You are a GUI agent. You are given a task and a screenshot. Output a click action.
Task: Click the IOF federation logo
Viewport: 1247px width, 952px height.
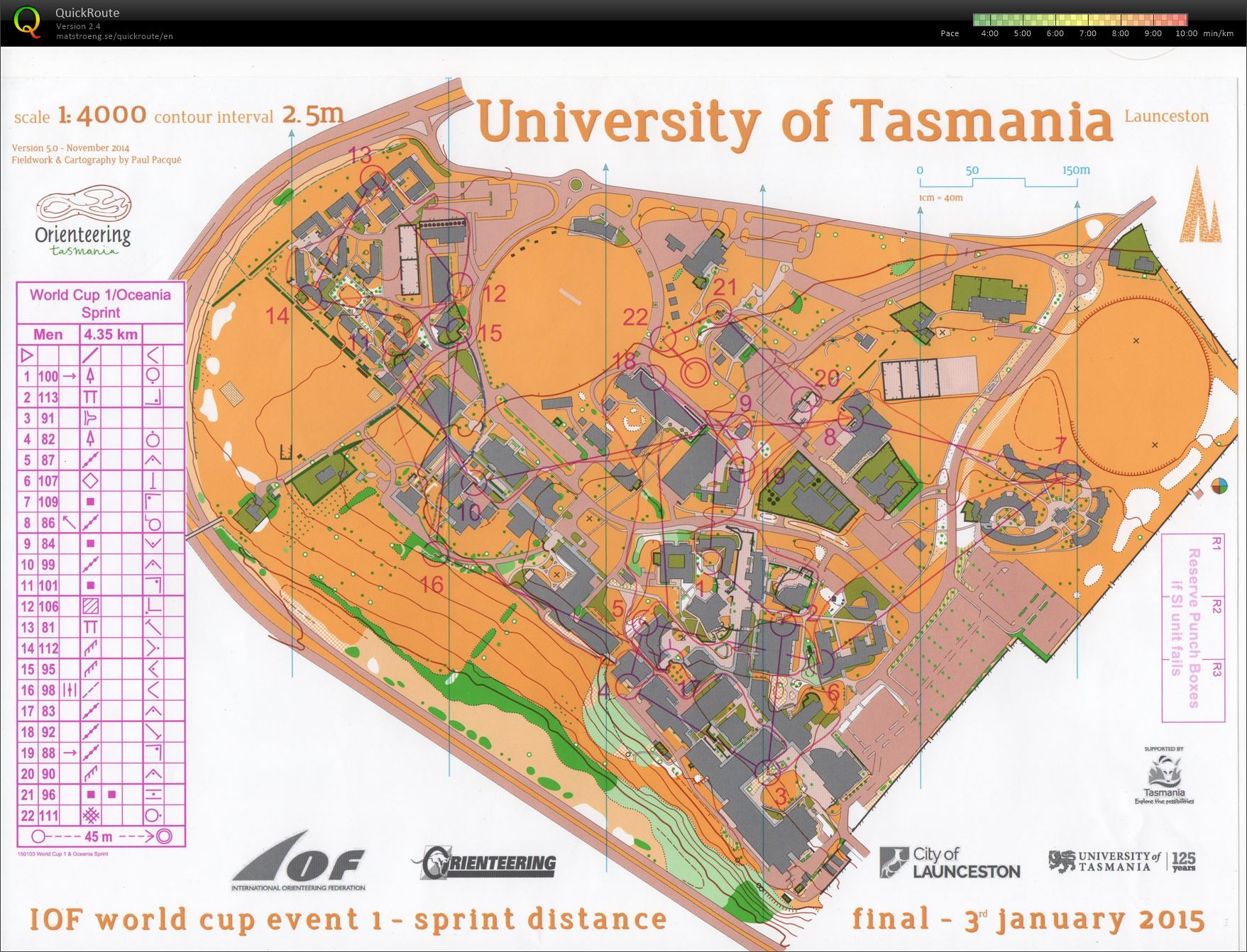pos(298,862)
